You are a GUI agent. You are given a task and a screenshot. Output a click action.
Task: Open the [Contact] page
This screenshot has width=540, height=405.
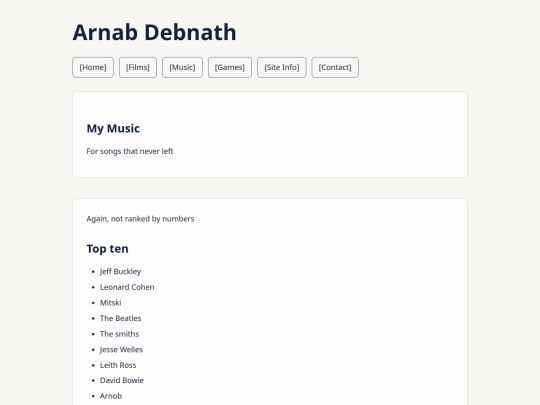point(335,68)
